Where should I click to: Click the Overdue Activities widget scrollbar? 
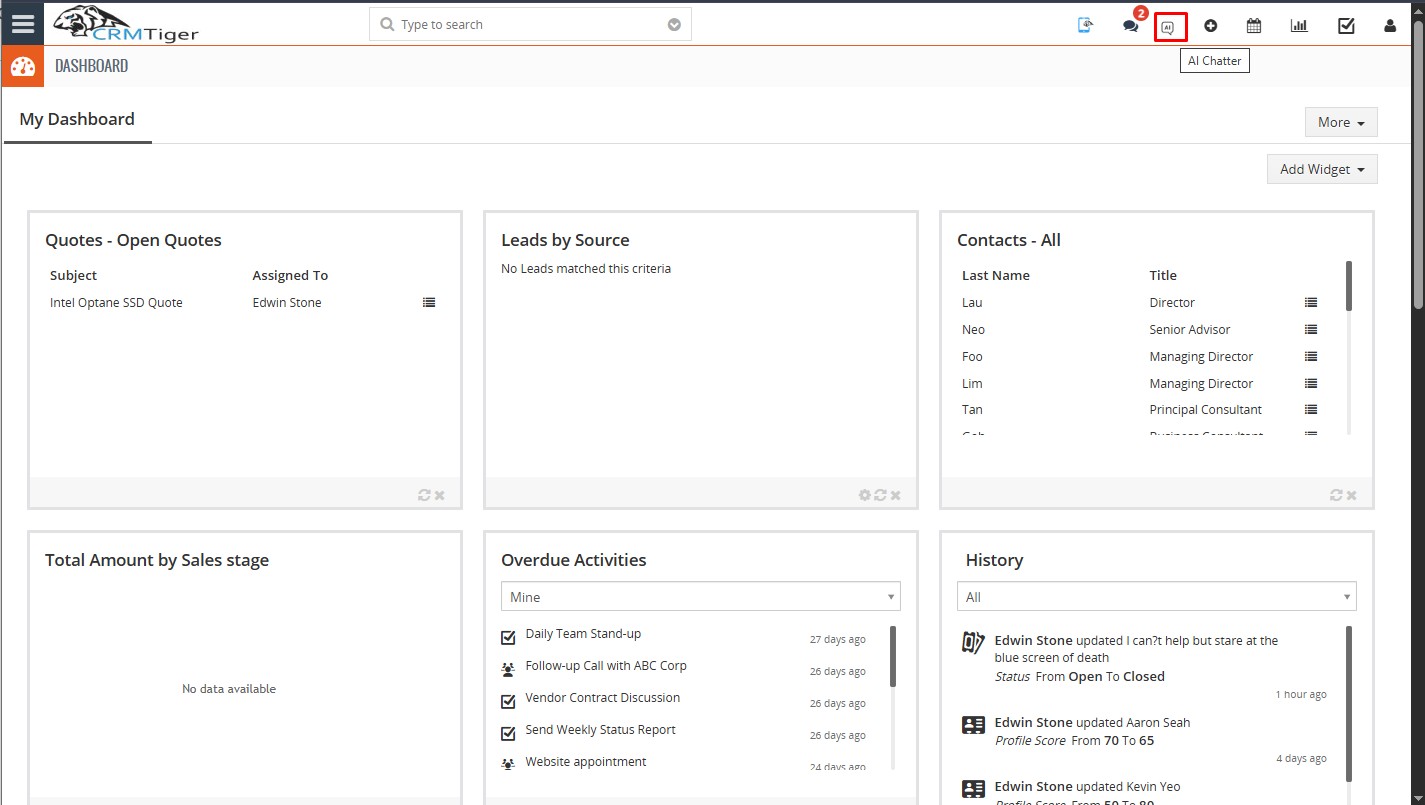(893, 656)
